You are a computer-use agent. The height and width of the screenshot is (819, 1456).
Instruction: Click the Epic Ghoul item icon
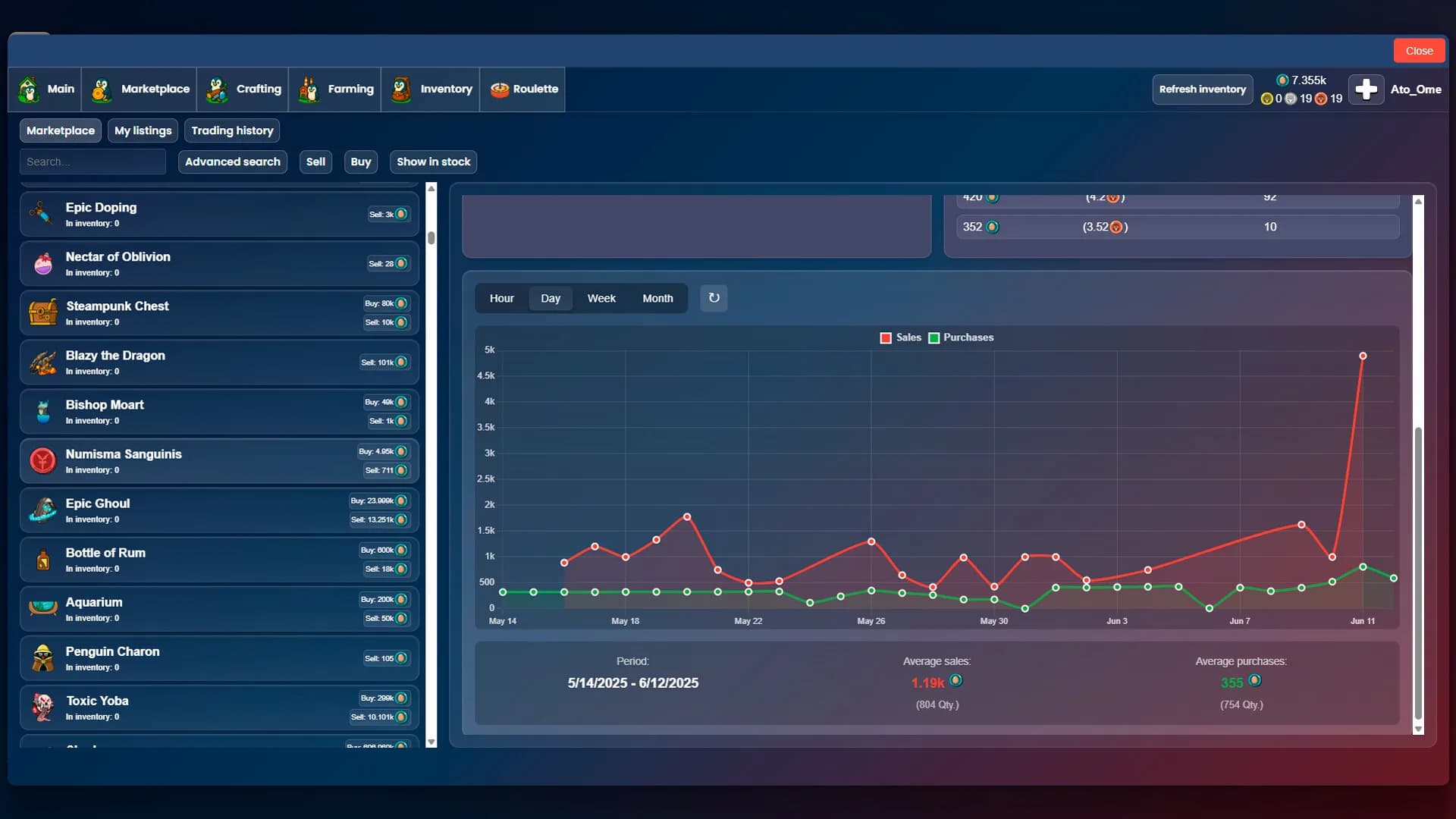coord(43,510)
